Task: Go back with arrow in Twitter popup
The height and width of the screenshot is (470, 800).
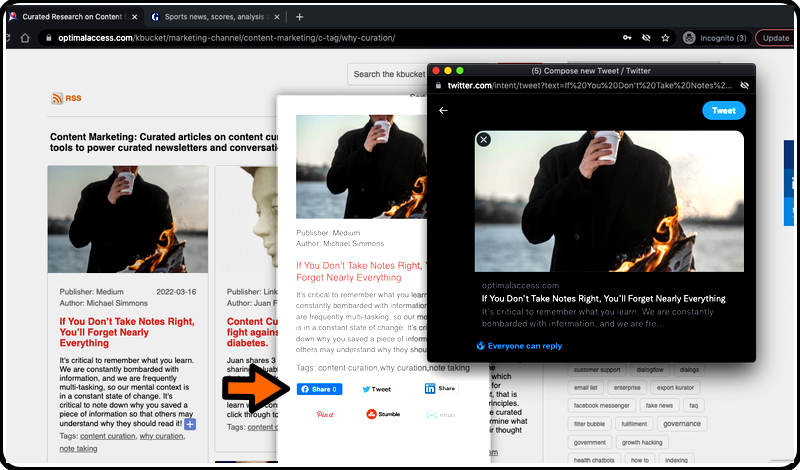Action: [443, 110]
